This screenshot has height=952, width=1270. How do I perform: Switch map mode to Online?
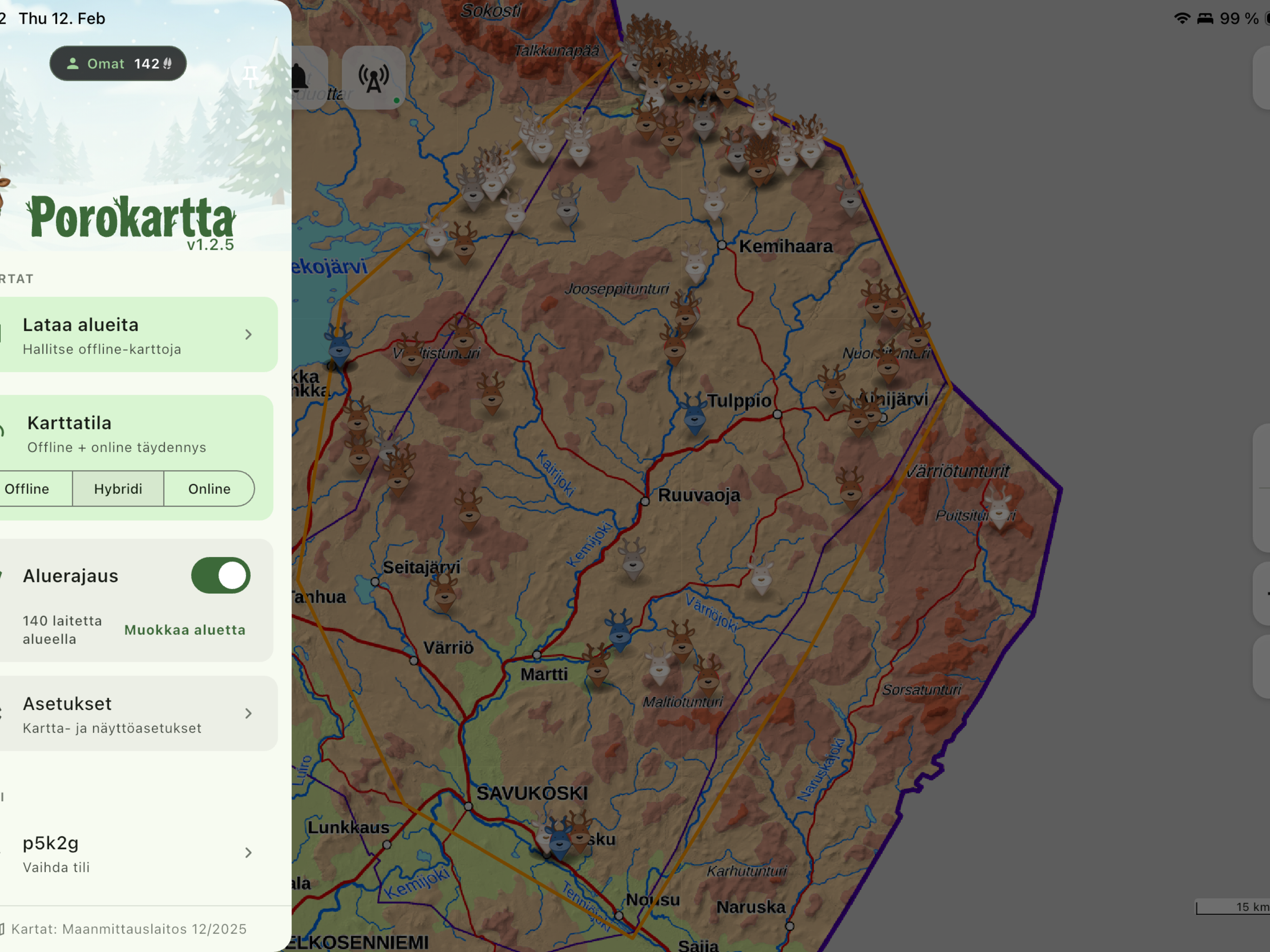pyautogui.click(x=210, y=489)
